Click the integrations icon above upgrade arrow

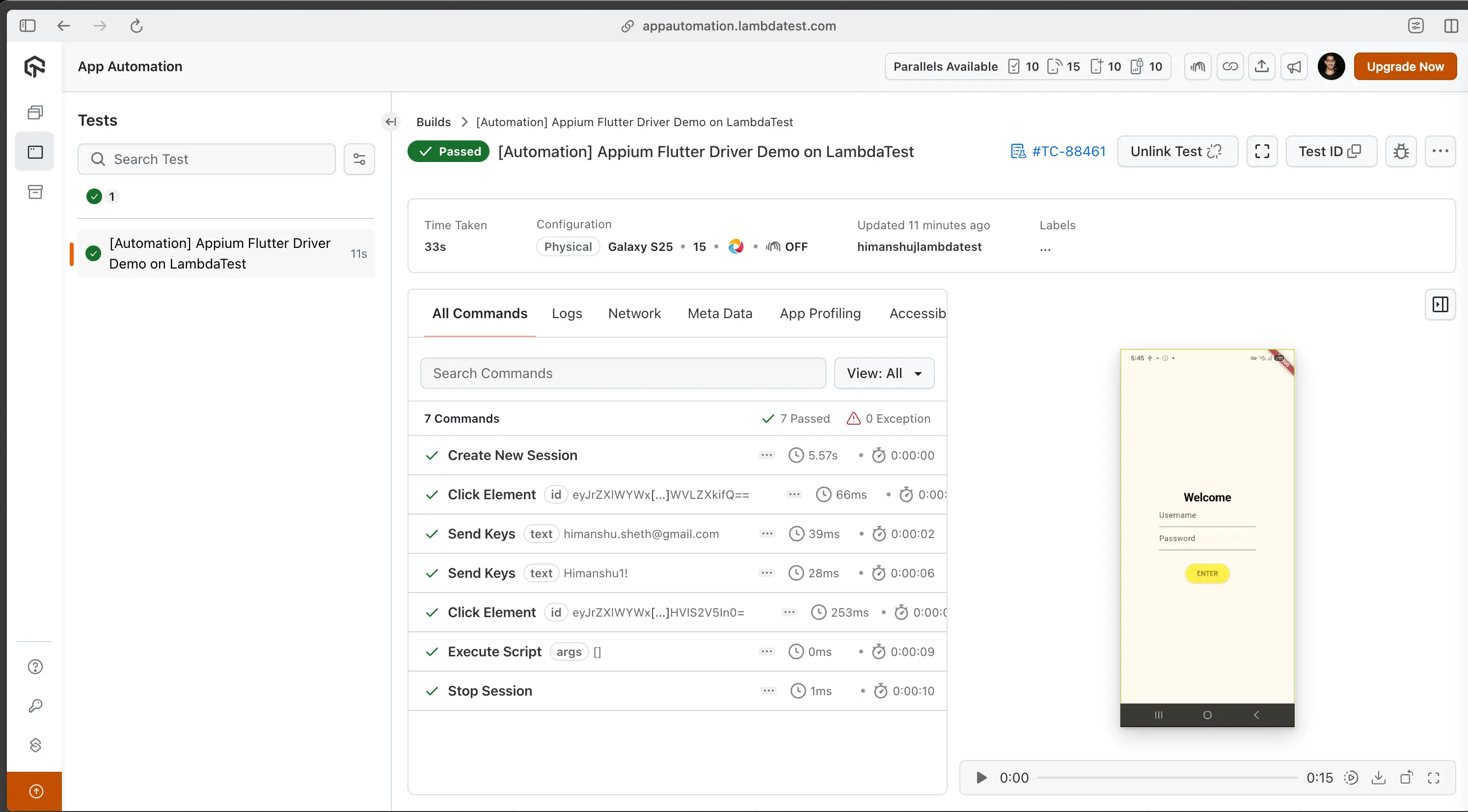[x=35, y=745]
